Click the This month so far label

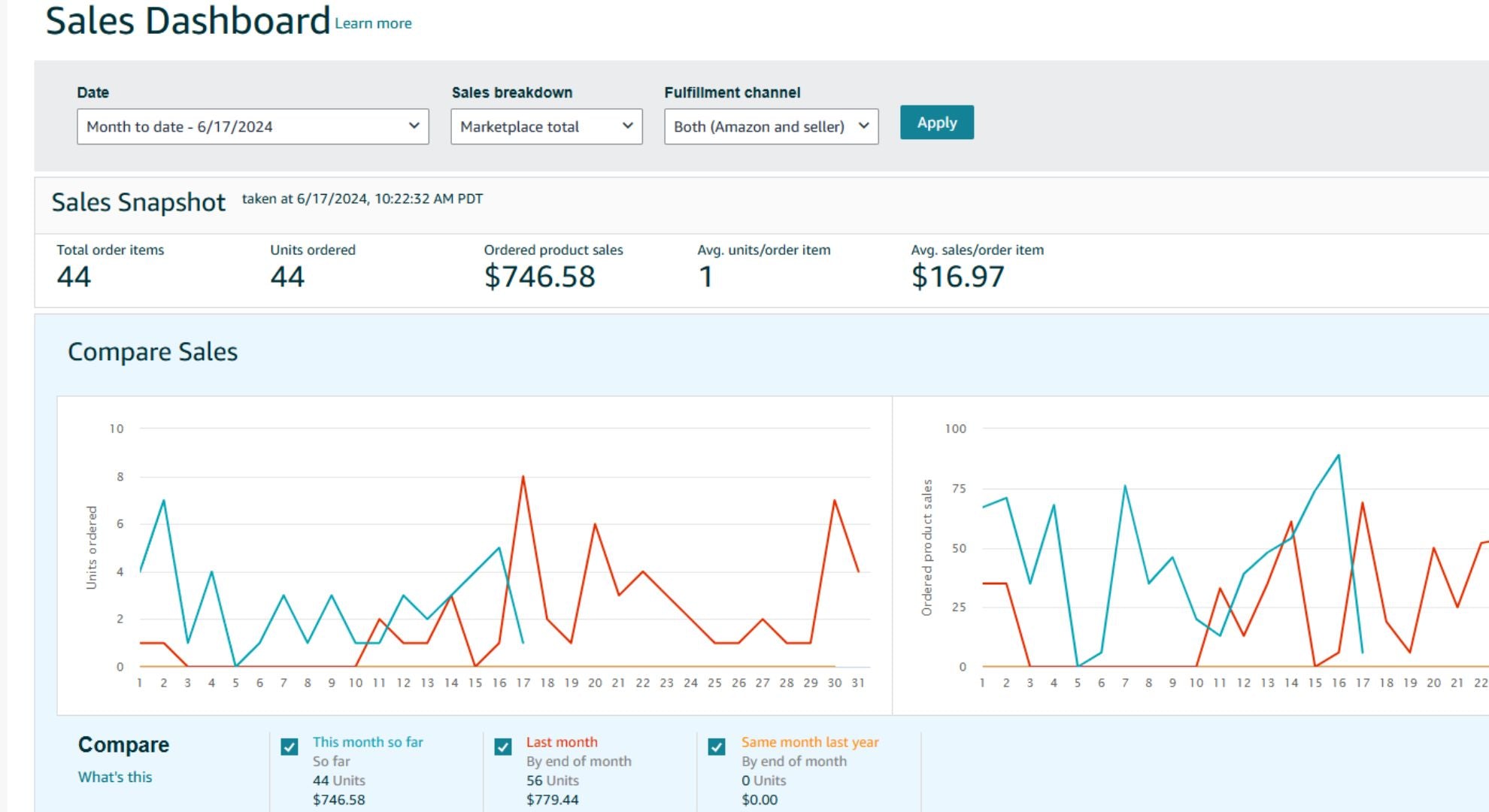(368, 742)
